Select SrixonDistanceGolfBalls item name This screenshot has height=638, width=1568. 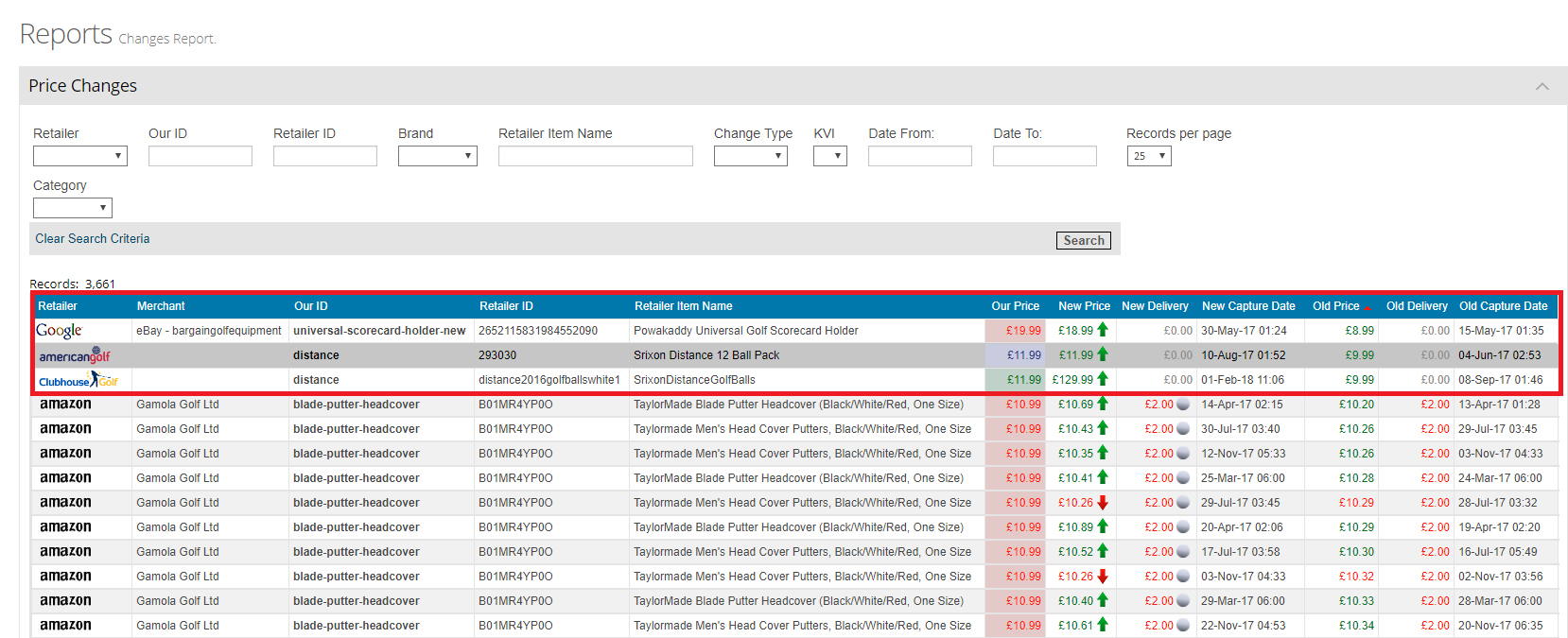click(694, 380)
